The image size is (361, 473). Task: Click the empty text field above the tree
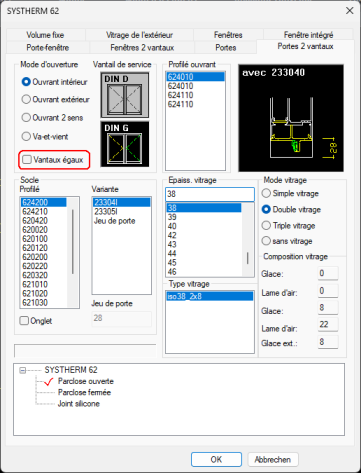pos(85,351)
